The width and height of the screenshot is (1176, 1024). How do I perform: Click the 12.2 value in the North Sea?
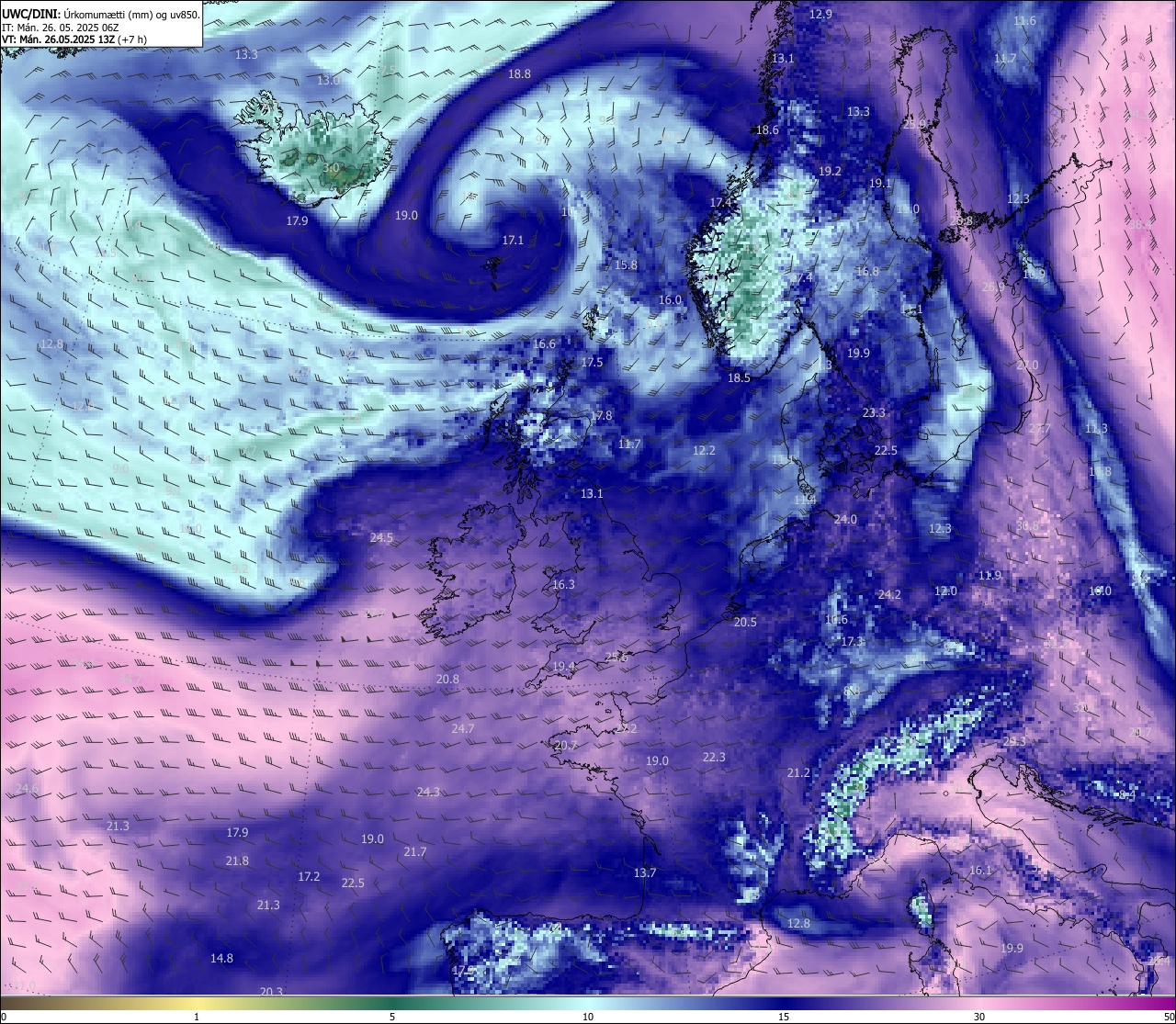click(704, 451)
